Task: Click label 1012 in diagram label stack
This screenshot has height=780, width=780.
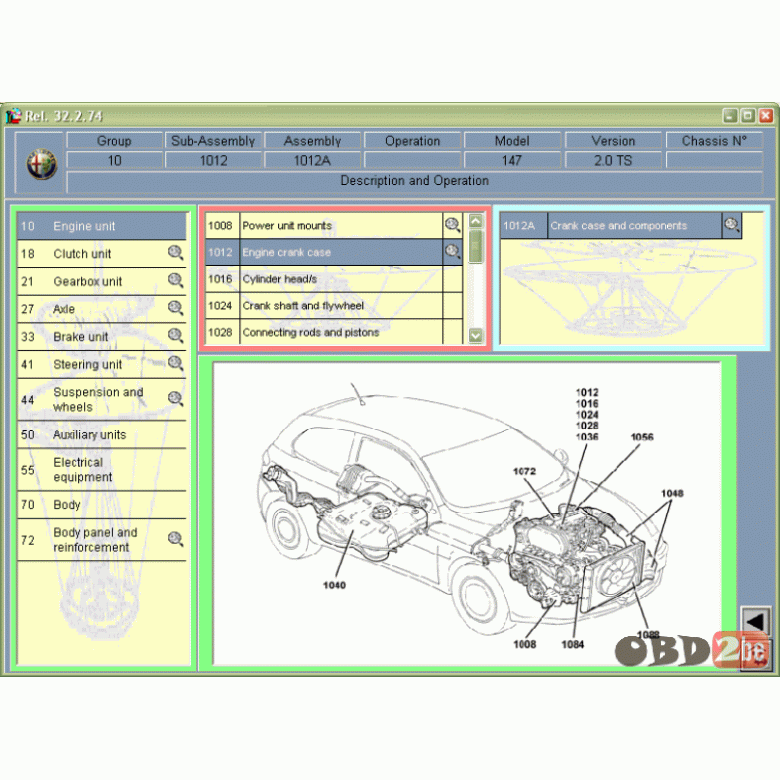Action: point(587,392)
